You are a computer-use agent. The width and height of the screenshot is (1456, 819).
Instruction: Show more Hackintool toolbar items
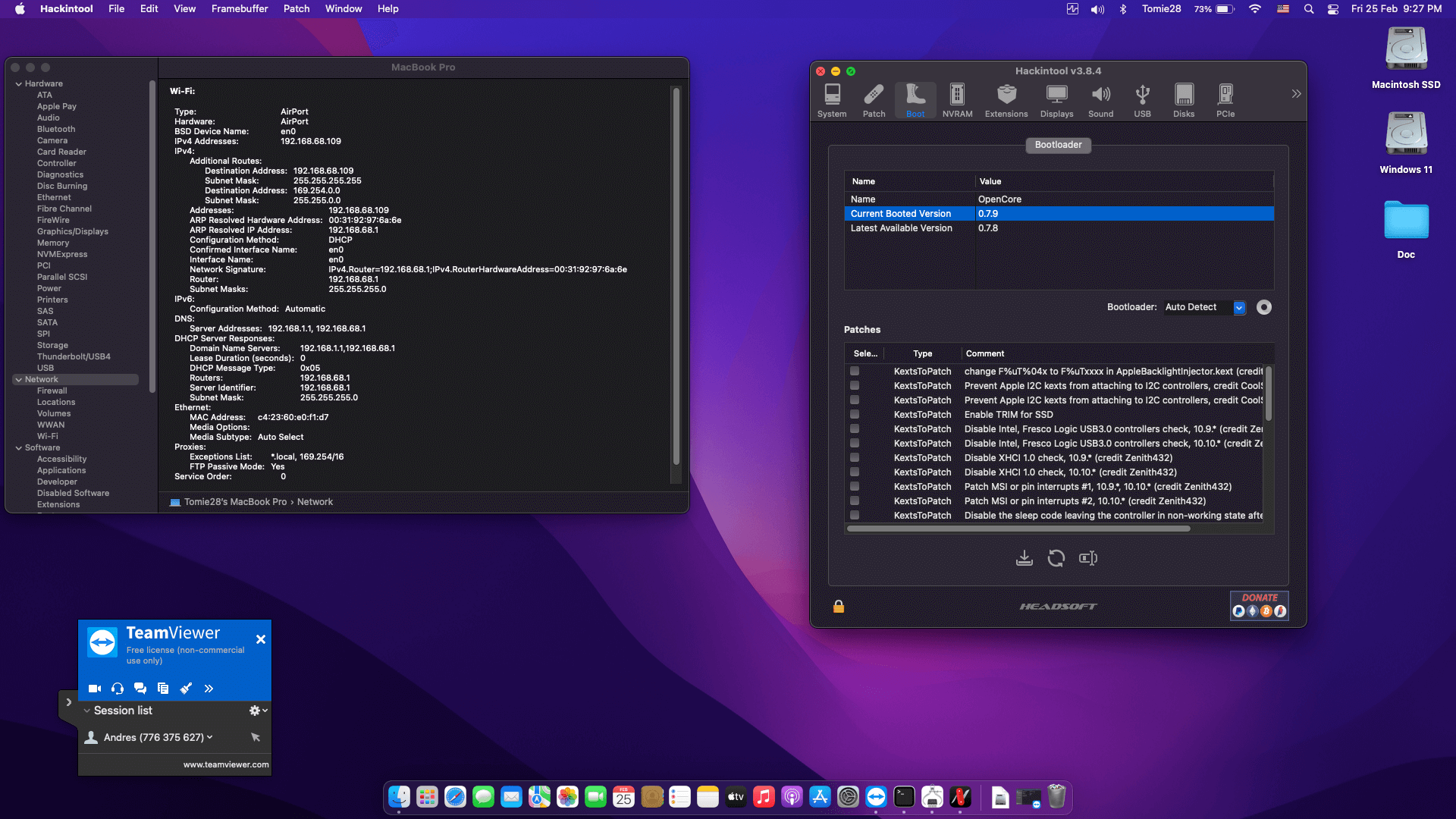(x=1296, y=94)
